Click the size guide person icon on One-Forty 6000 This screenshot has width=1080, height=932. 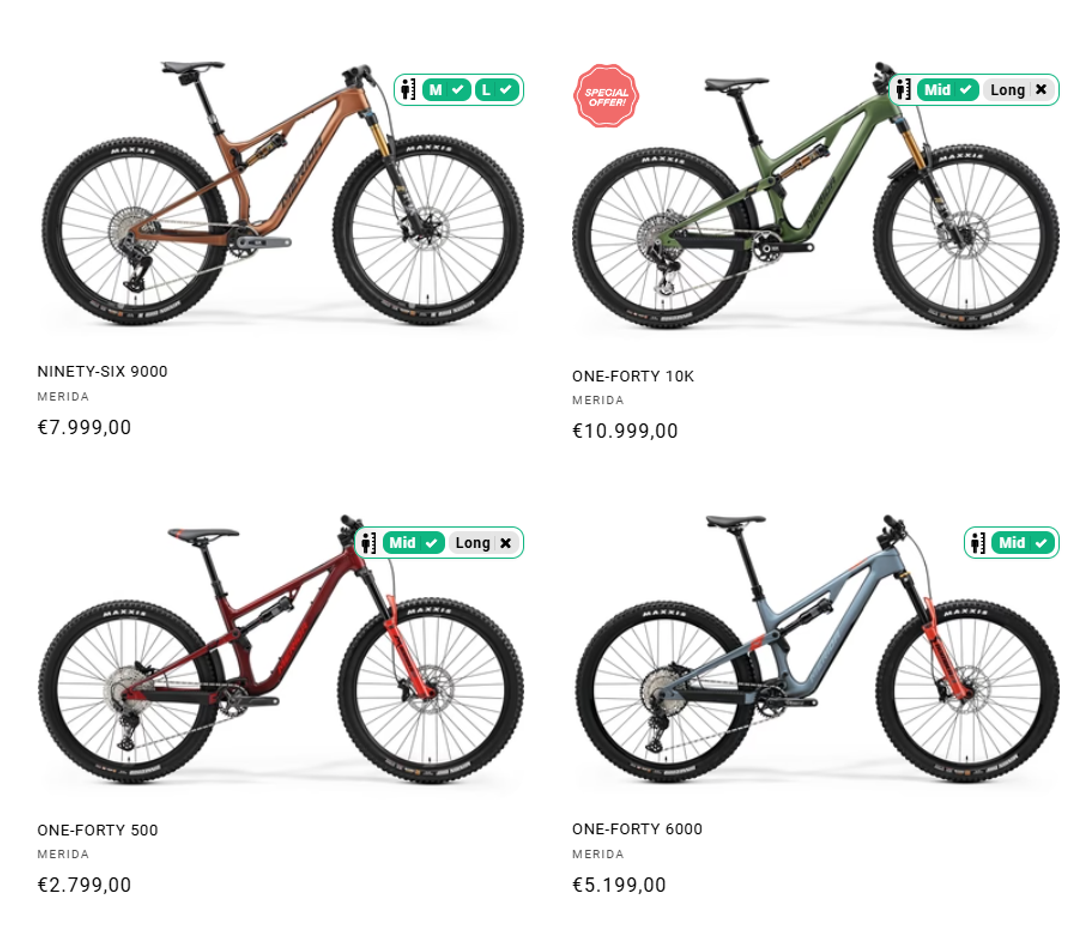click(x=977, y=543)
